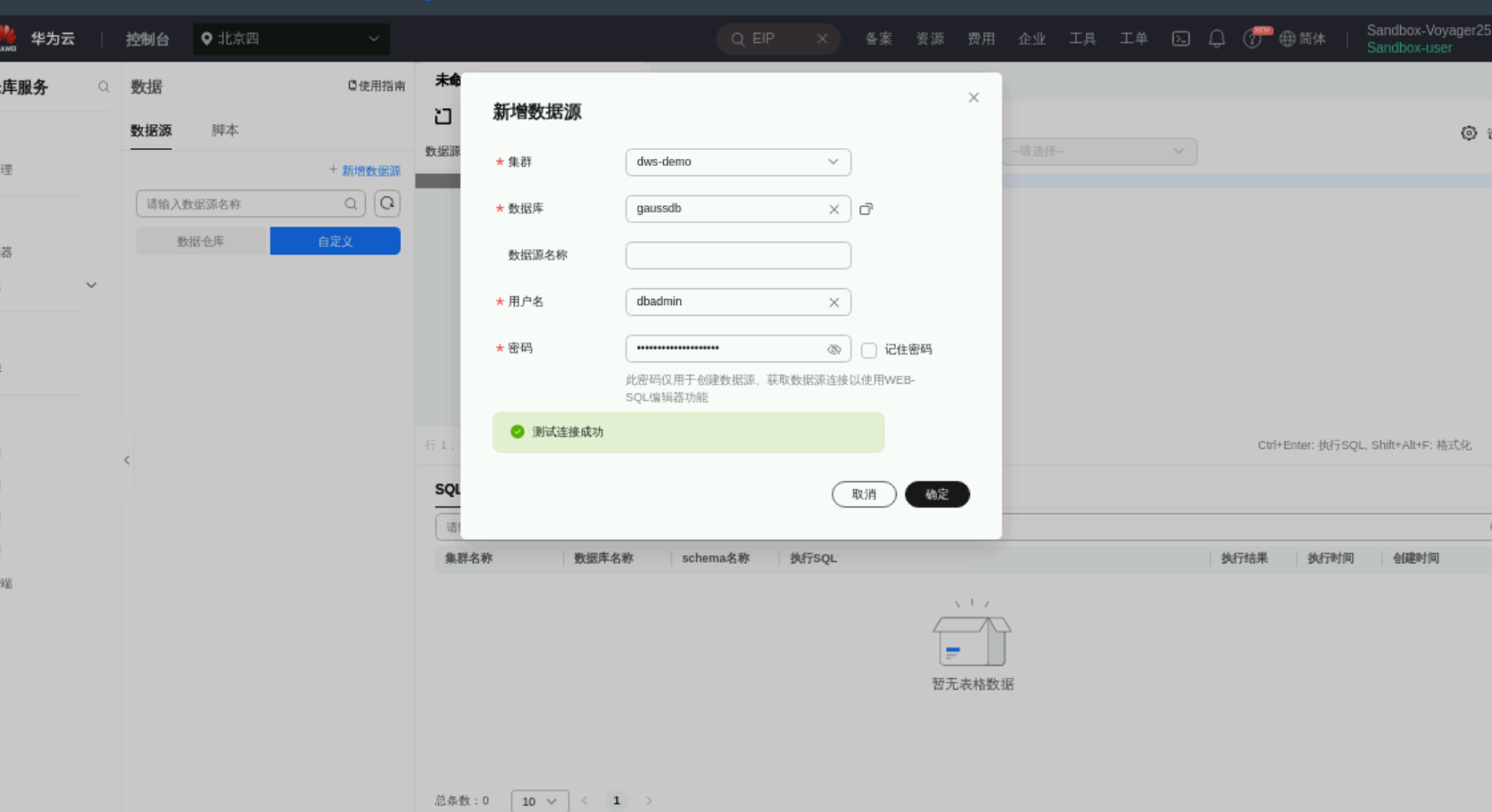Open the 工单 menu
Screen dimensions: 1492x812
click(1133, 39)
